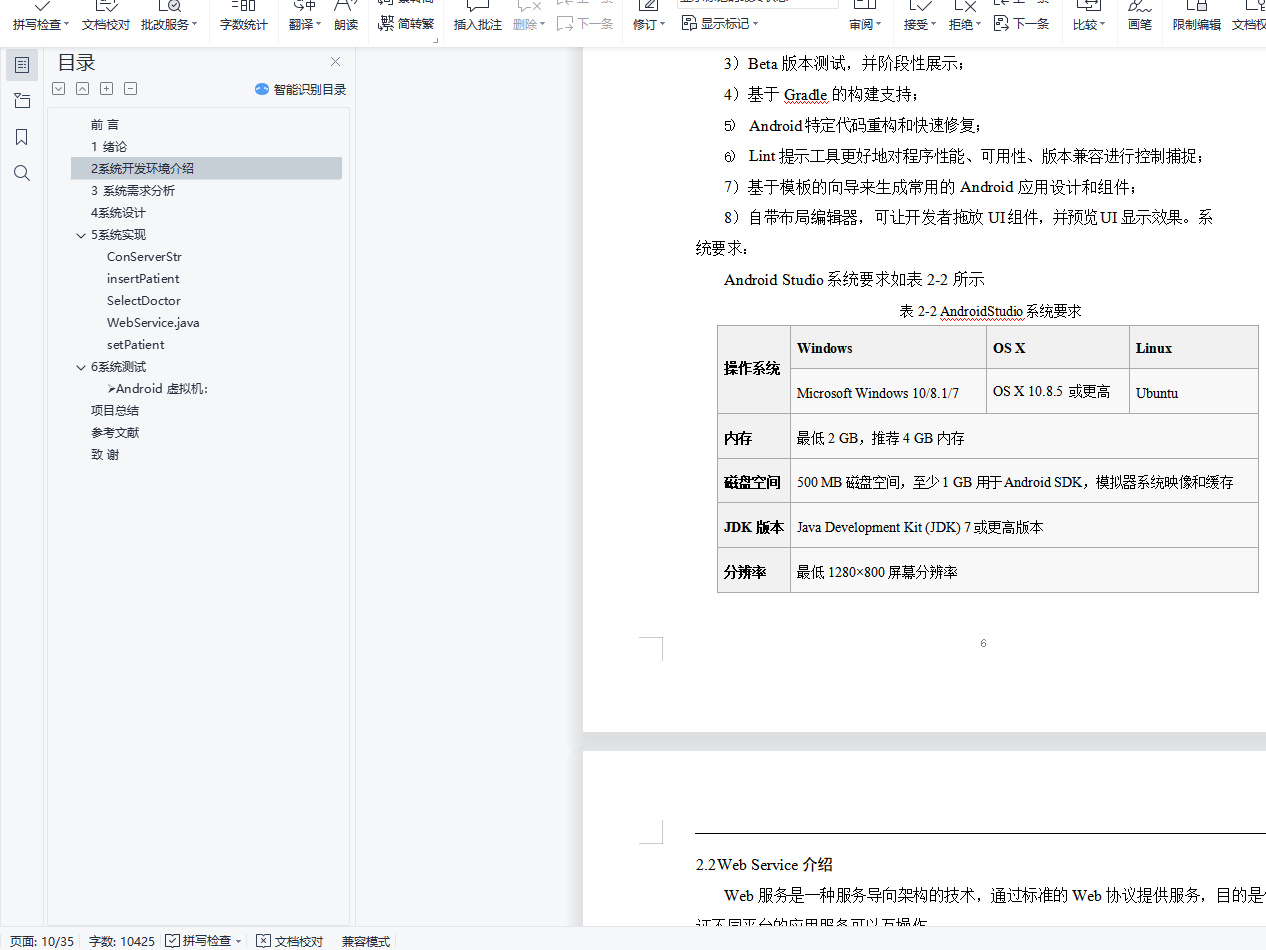This screenshot has height=950, width=1266.
Task: Collapse the 6系统测试 outline node
Action: pyautogui.click(x=81, y=367)
